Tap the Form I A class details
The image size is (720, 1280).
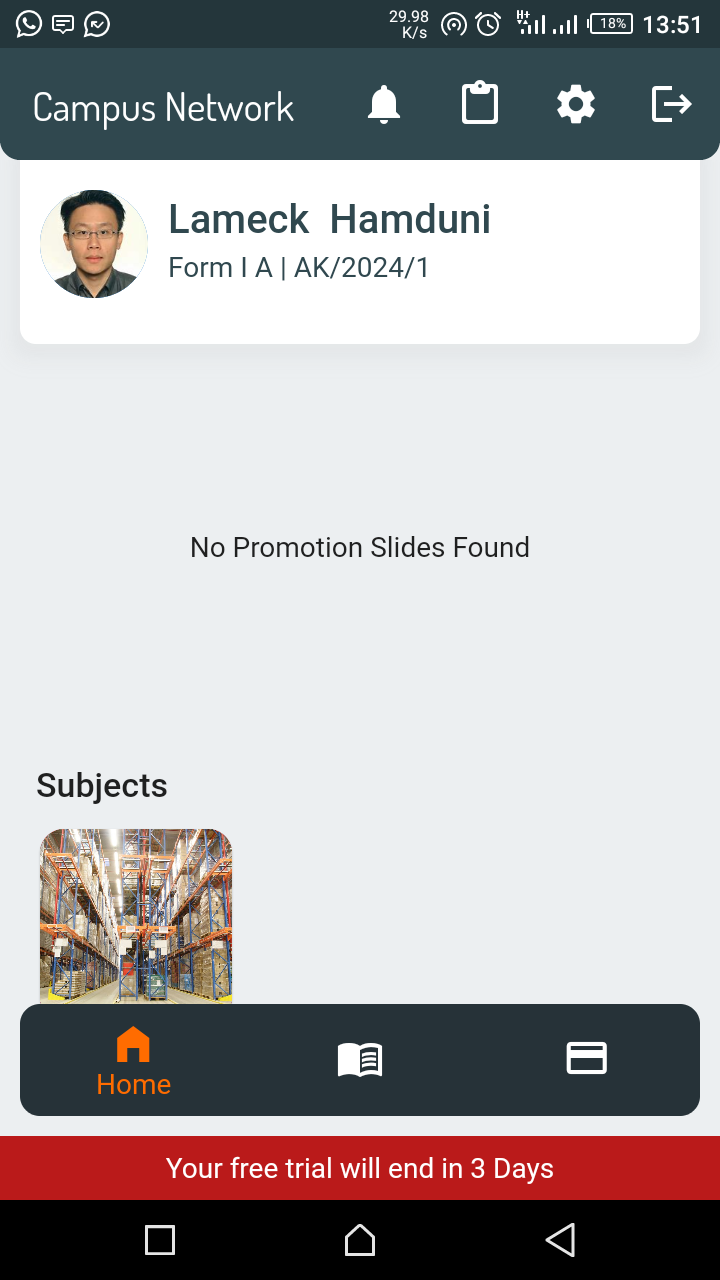tap(298, 268)
